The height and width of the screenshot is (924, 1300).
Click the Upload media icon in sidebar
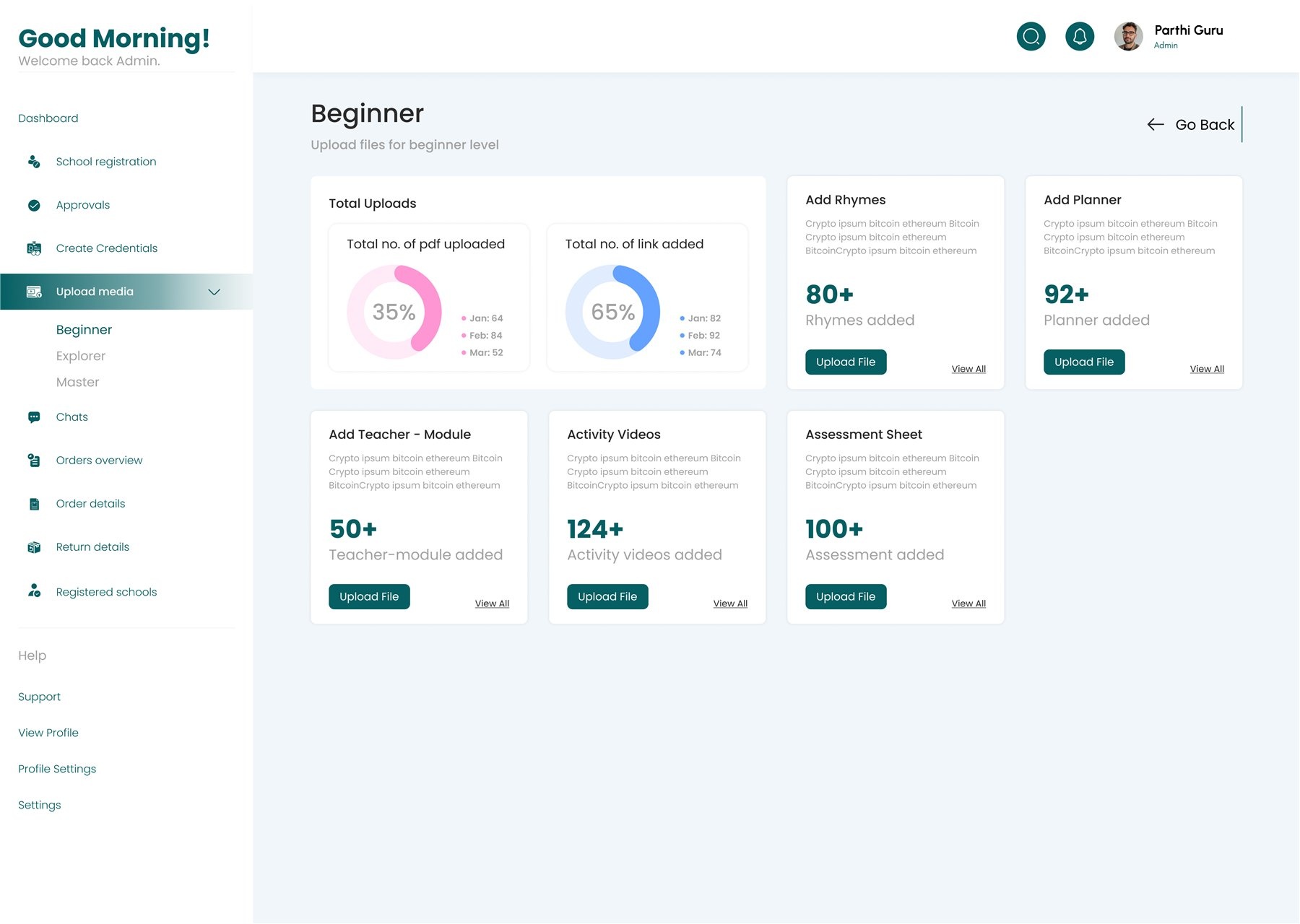click(x=34, y=292)
